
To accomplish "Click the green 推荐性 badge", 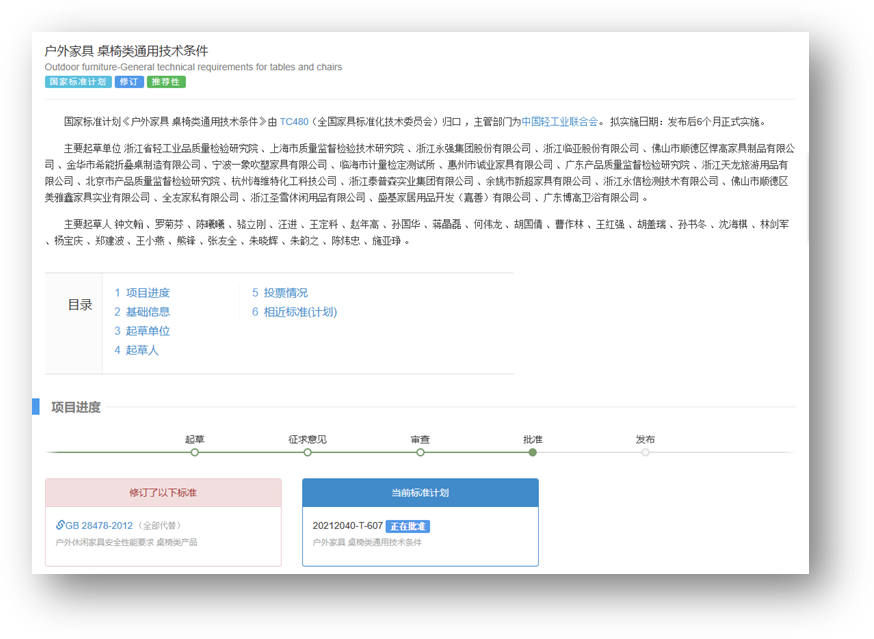I will 163,81.
